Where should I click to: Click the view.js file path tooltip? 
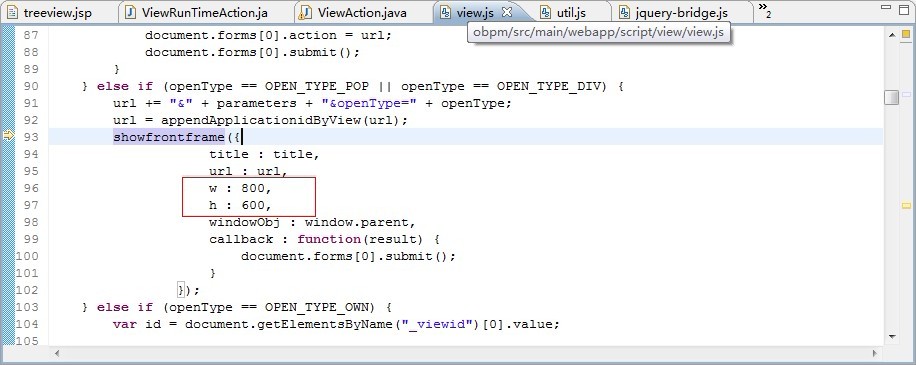coord(599,32)
